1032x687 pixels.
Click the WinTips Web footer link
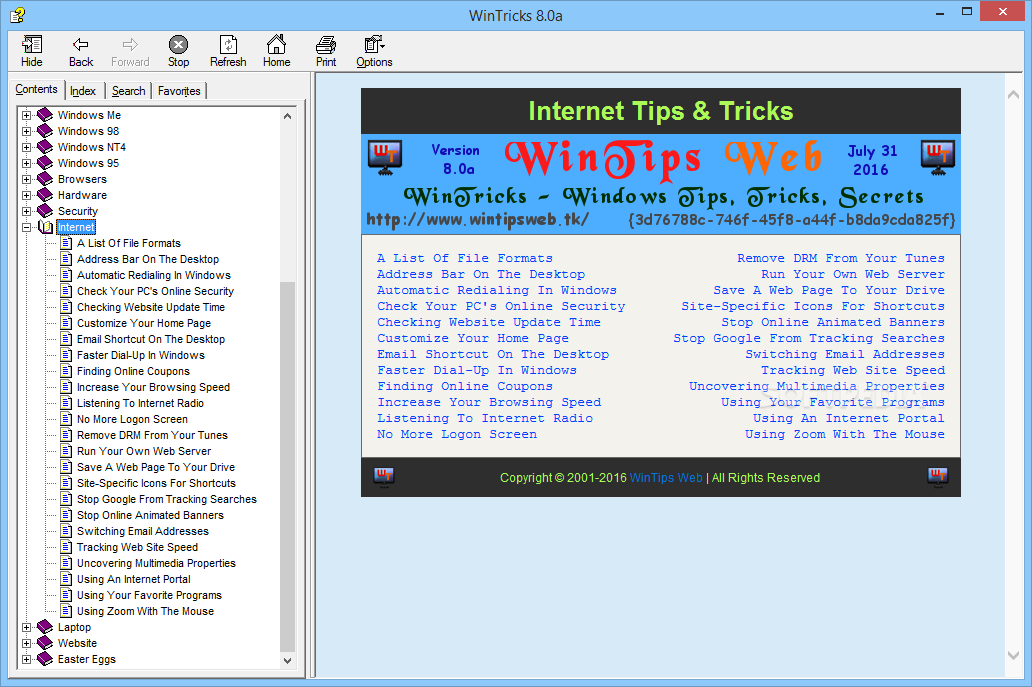[x=666, y=478]
